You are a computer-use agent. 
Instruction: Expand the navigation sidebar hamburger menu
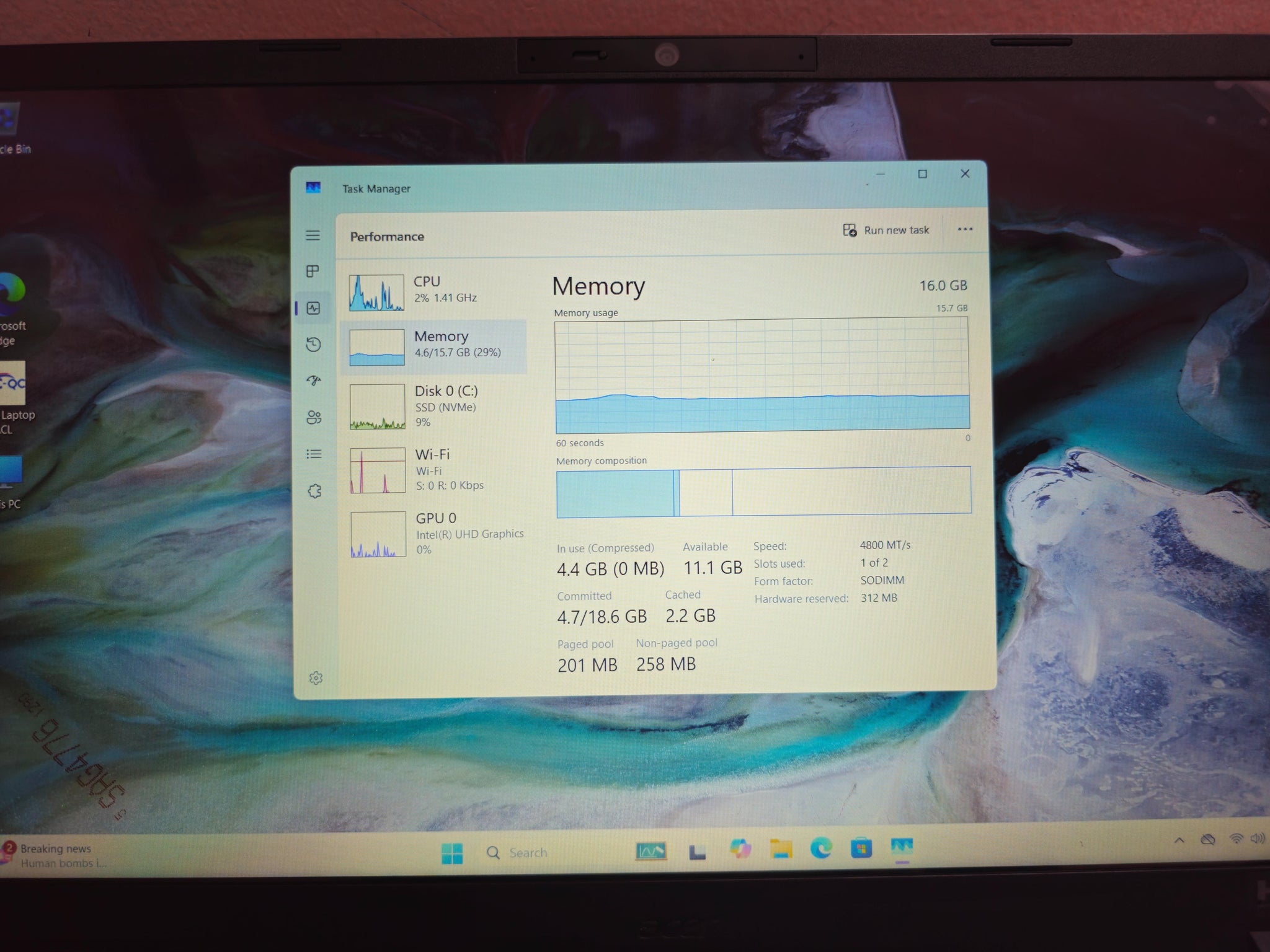(x=313, y=236)
